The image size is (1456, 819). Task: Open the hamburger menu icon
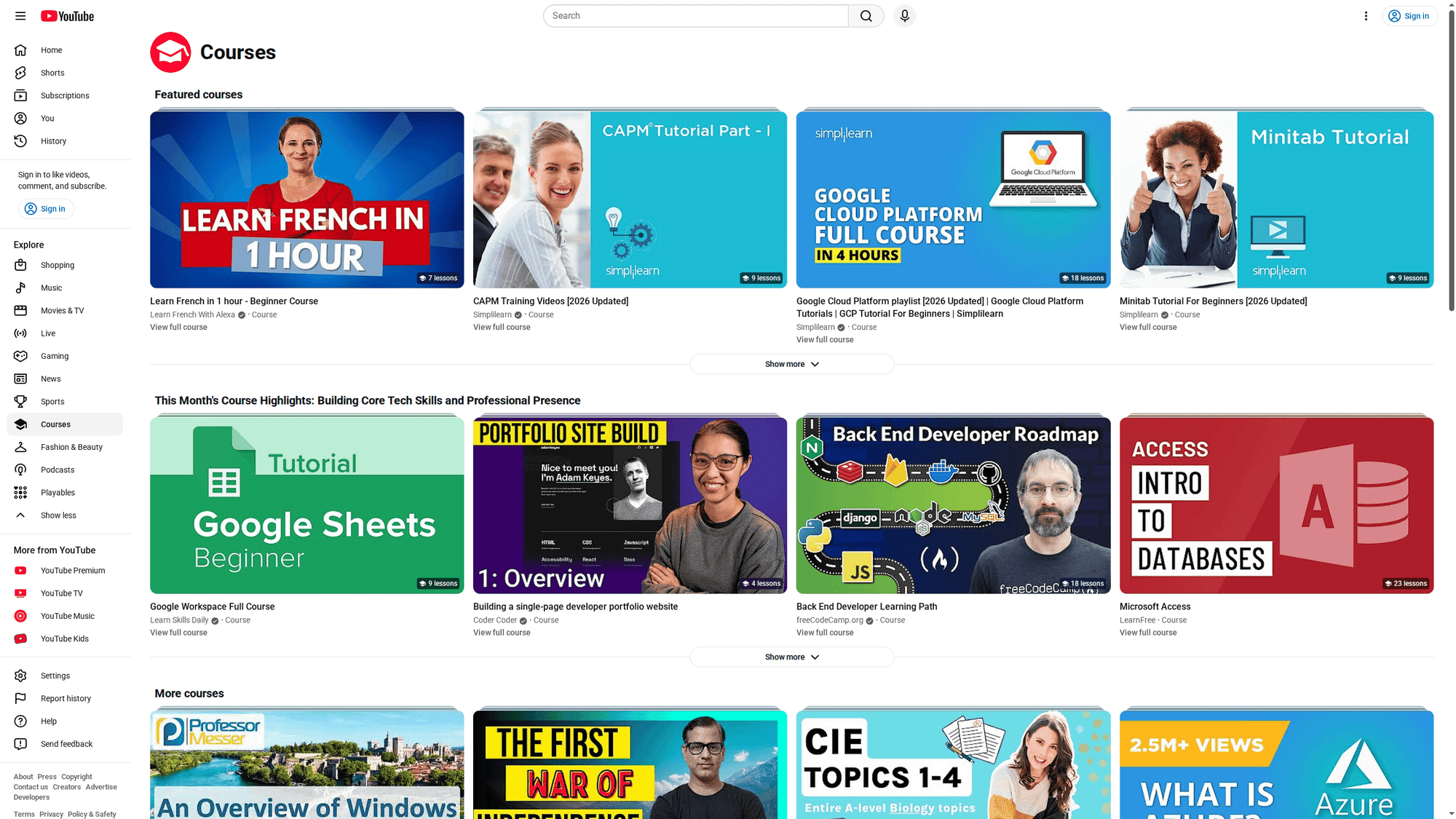tap(20, 15)
